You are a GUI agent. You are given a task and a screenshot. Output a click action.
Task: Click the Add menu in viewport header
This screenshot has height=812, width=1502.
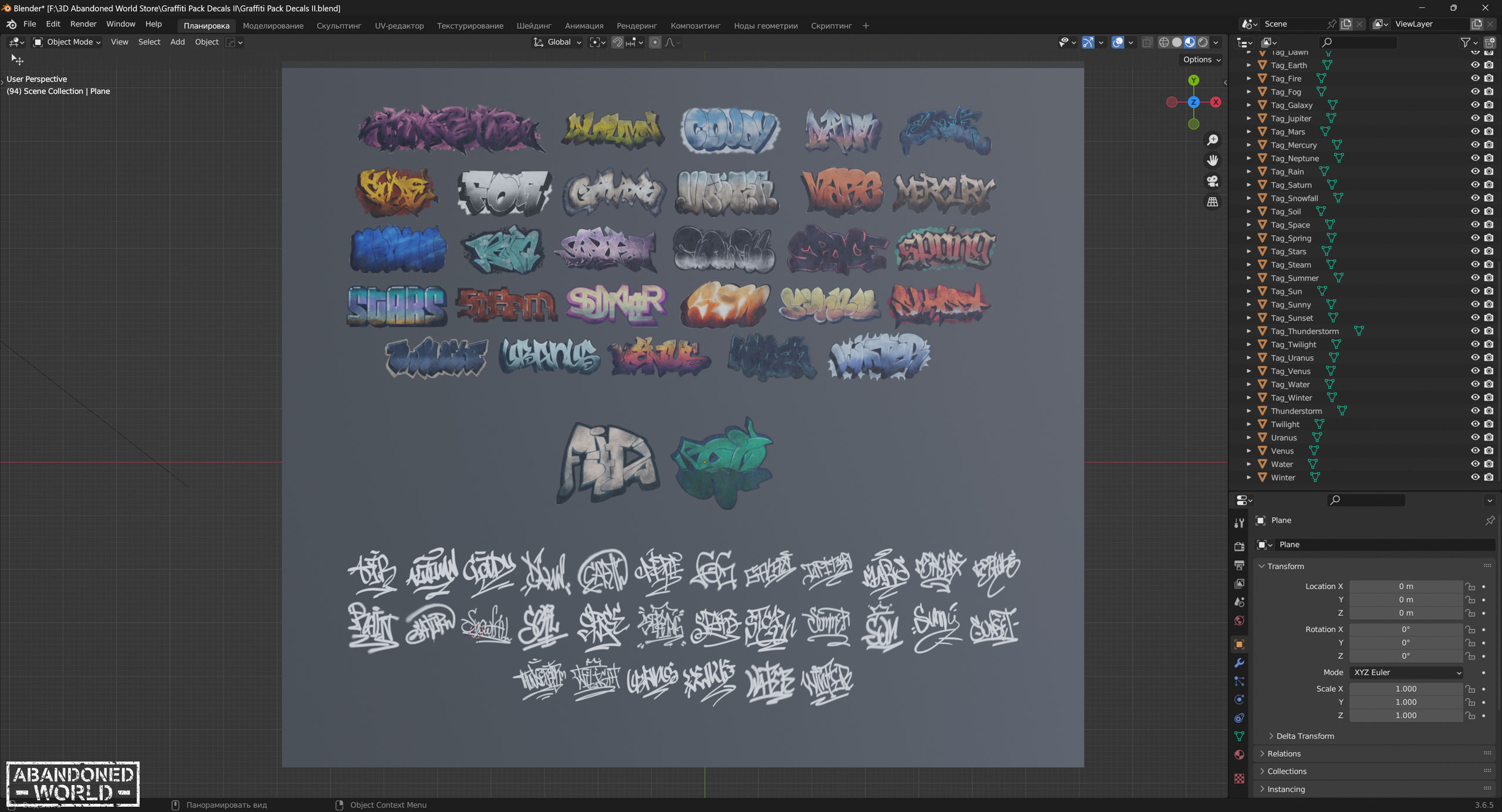(177, 42)
